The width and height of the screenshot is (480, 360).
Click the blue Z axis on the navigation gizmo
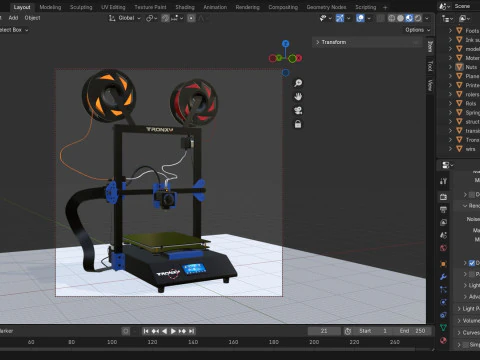285,44
